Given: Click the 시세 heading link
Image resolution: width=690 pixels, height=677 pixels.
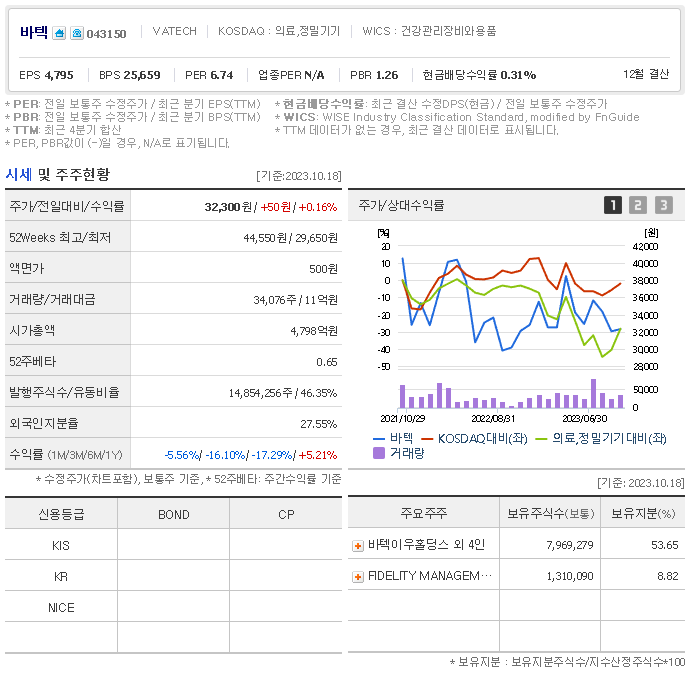Looking at the screenshot, I should coord(18,175).
